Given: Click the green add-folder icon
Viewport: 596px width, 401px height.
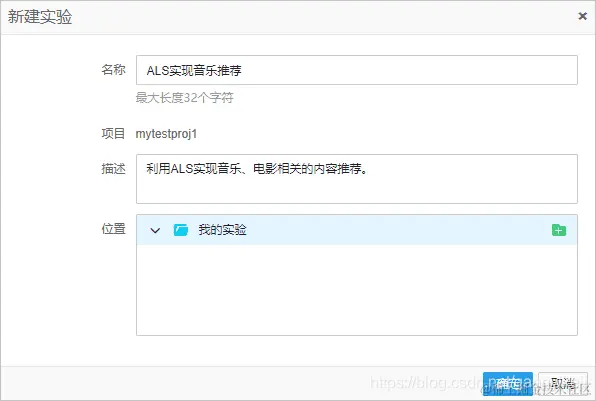Looking at the screenshot, I should (x=559, y=230).
